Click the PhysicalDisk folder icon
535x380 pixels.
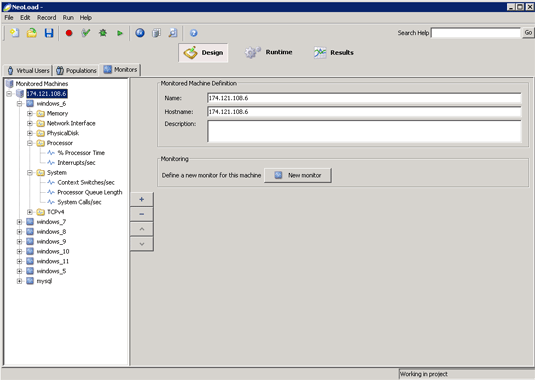(41, 133)
